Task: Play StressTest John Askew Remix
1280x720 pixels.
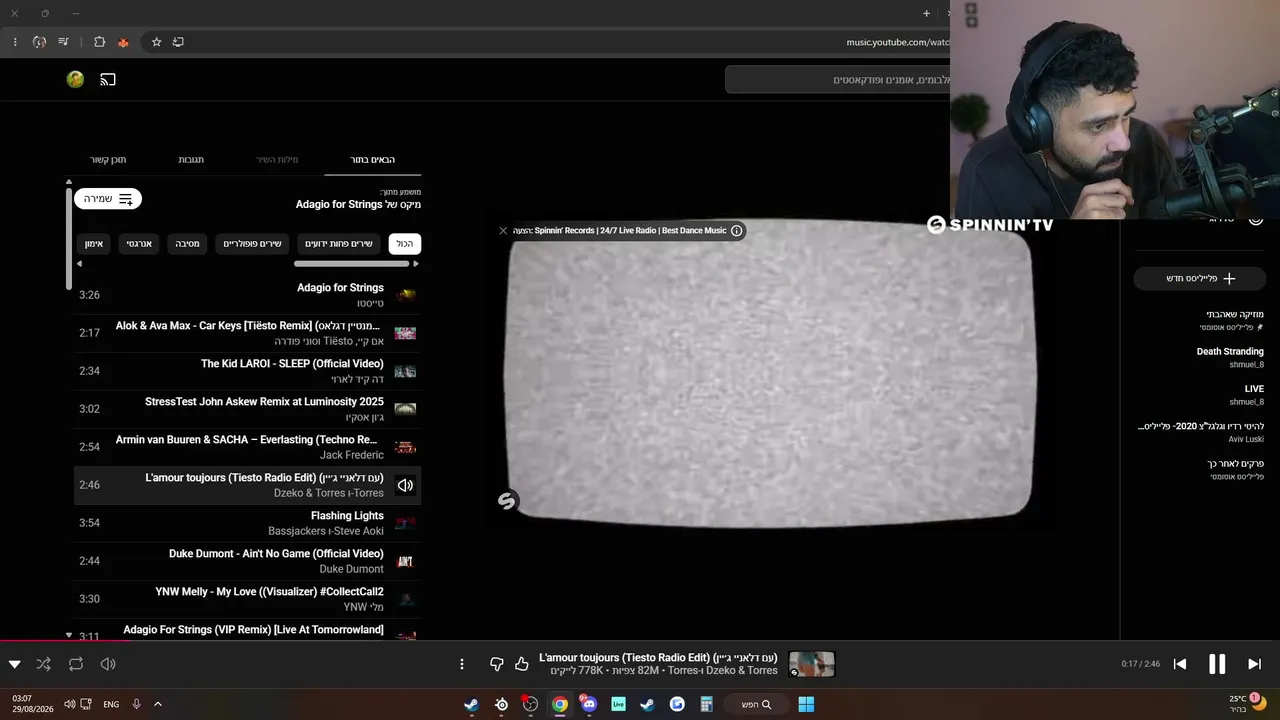Action: click(x=247, y=409)
